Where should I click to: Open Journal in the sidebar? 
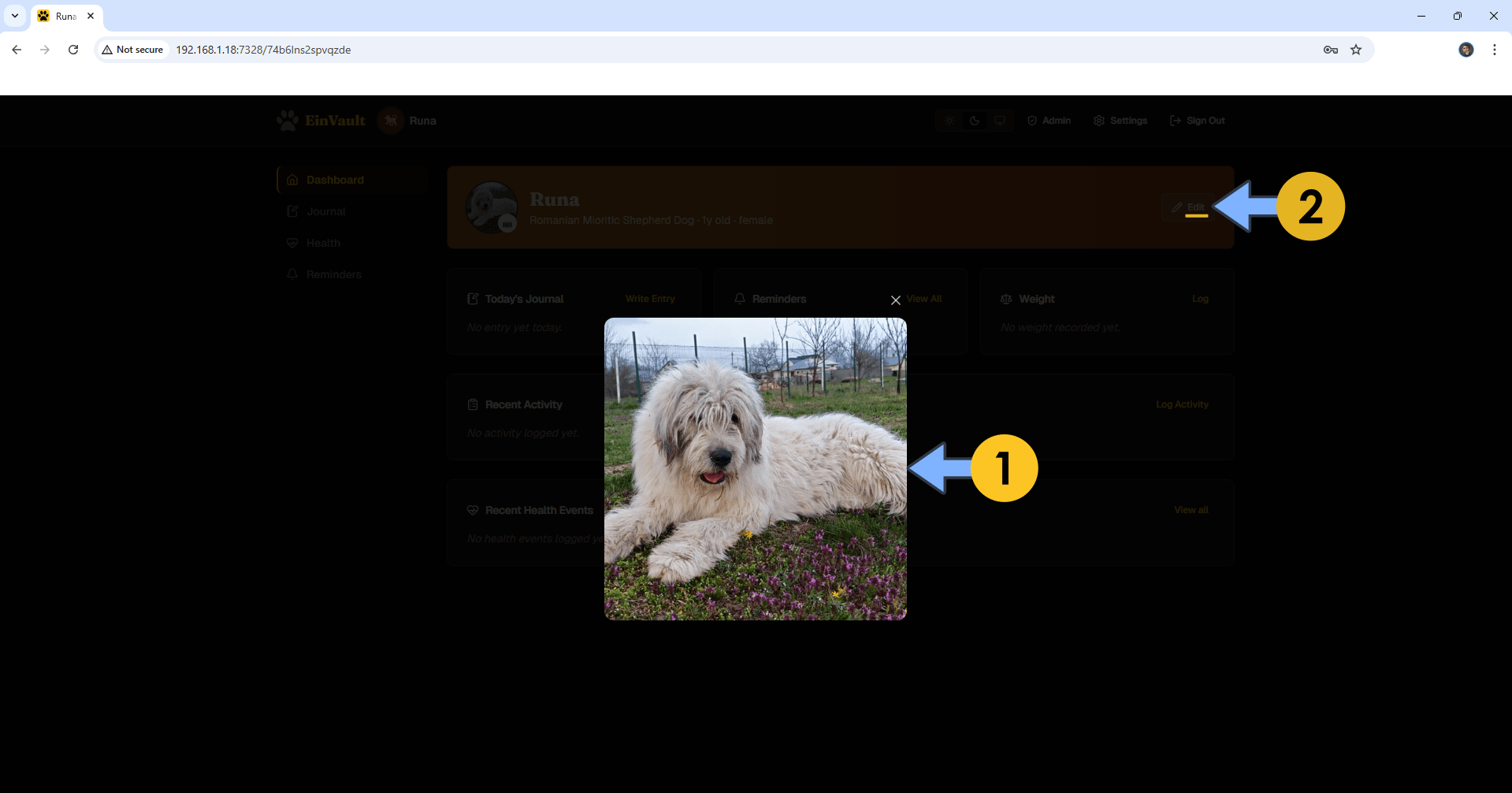coord(325,211)
